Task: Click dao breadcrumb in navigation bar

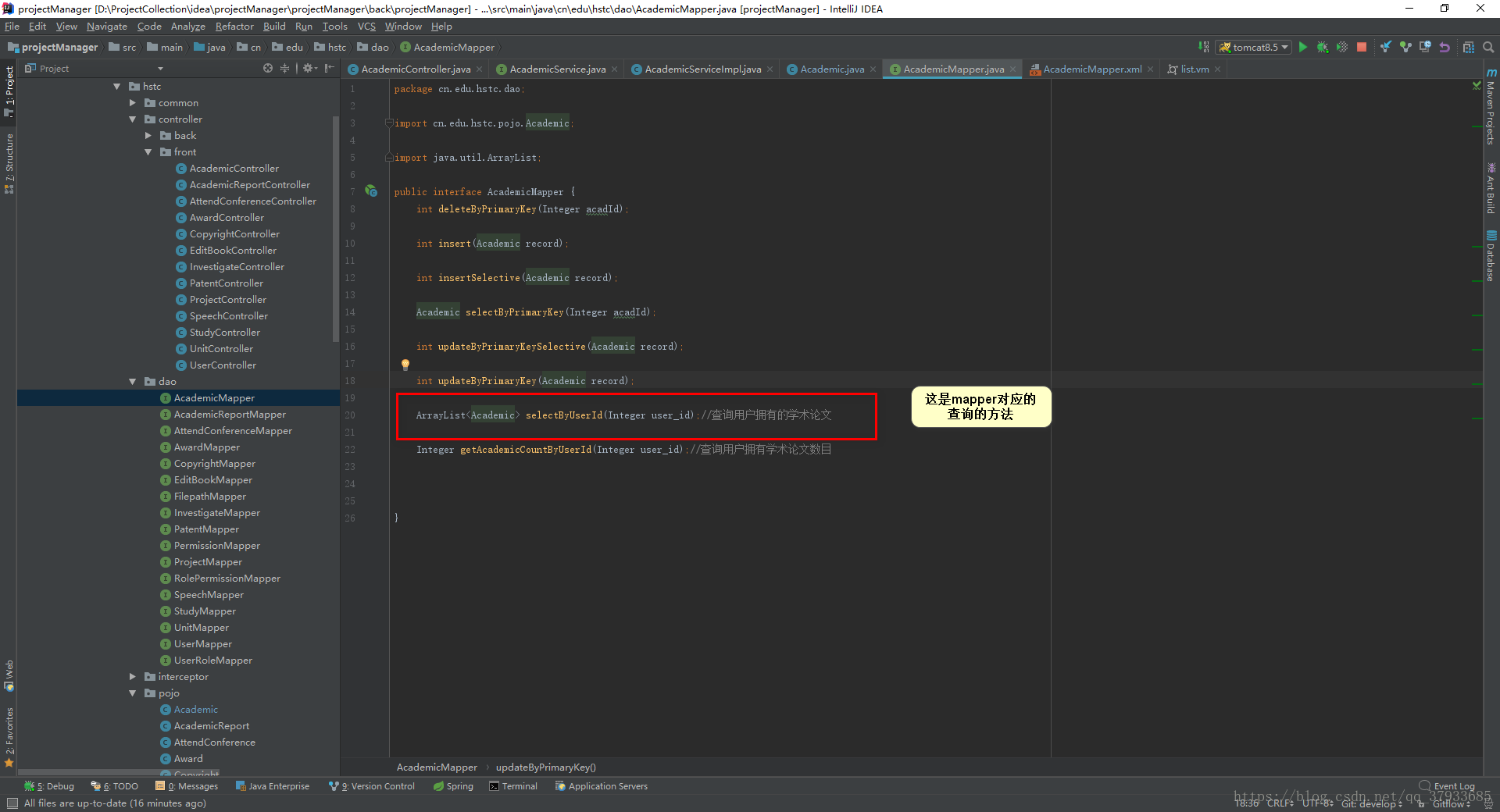Action: tap(373, 48)
